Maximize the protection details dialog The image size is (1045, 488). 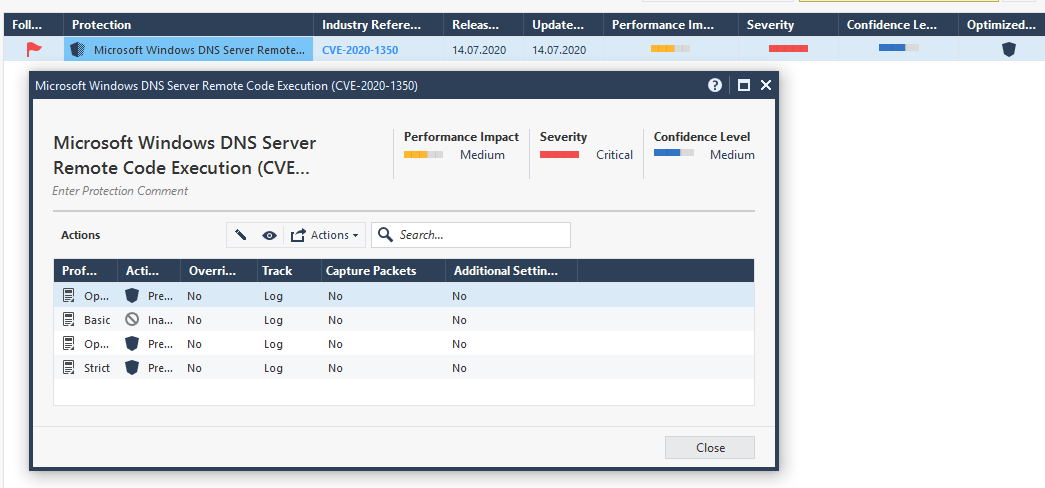coord(744,85)
